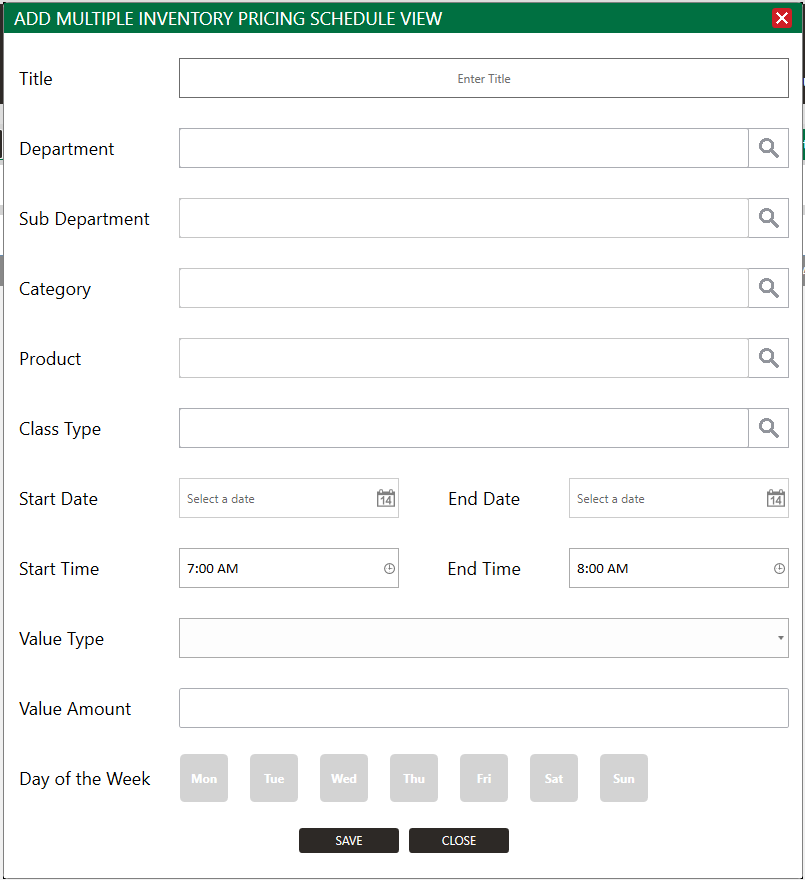Click the Department search magnifier icon
Image resolution: width=805 pixels, height=880 pixels.
pos(768,148)
